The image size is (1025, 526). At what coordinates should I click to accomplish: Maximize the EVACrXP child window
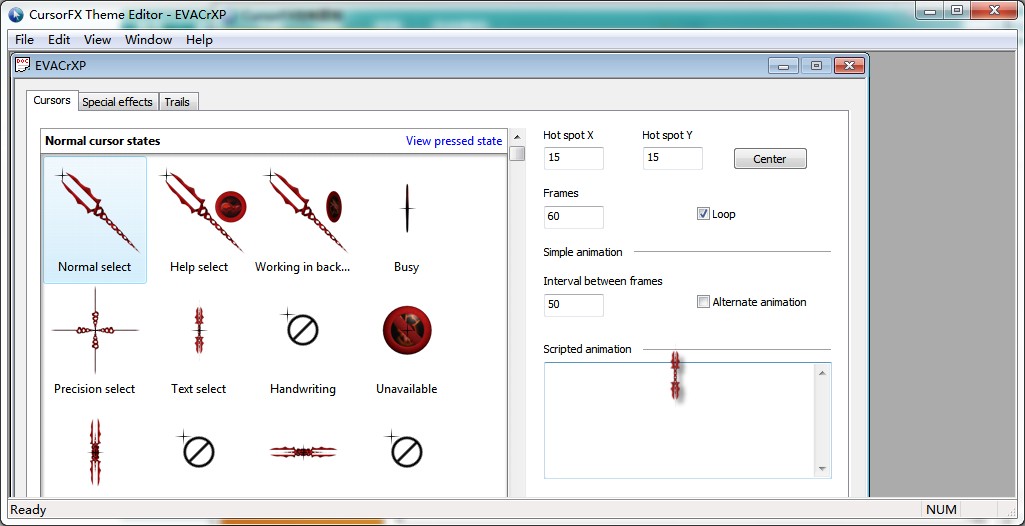click(816, 66)
